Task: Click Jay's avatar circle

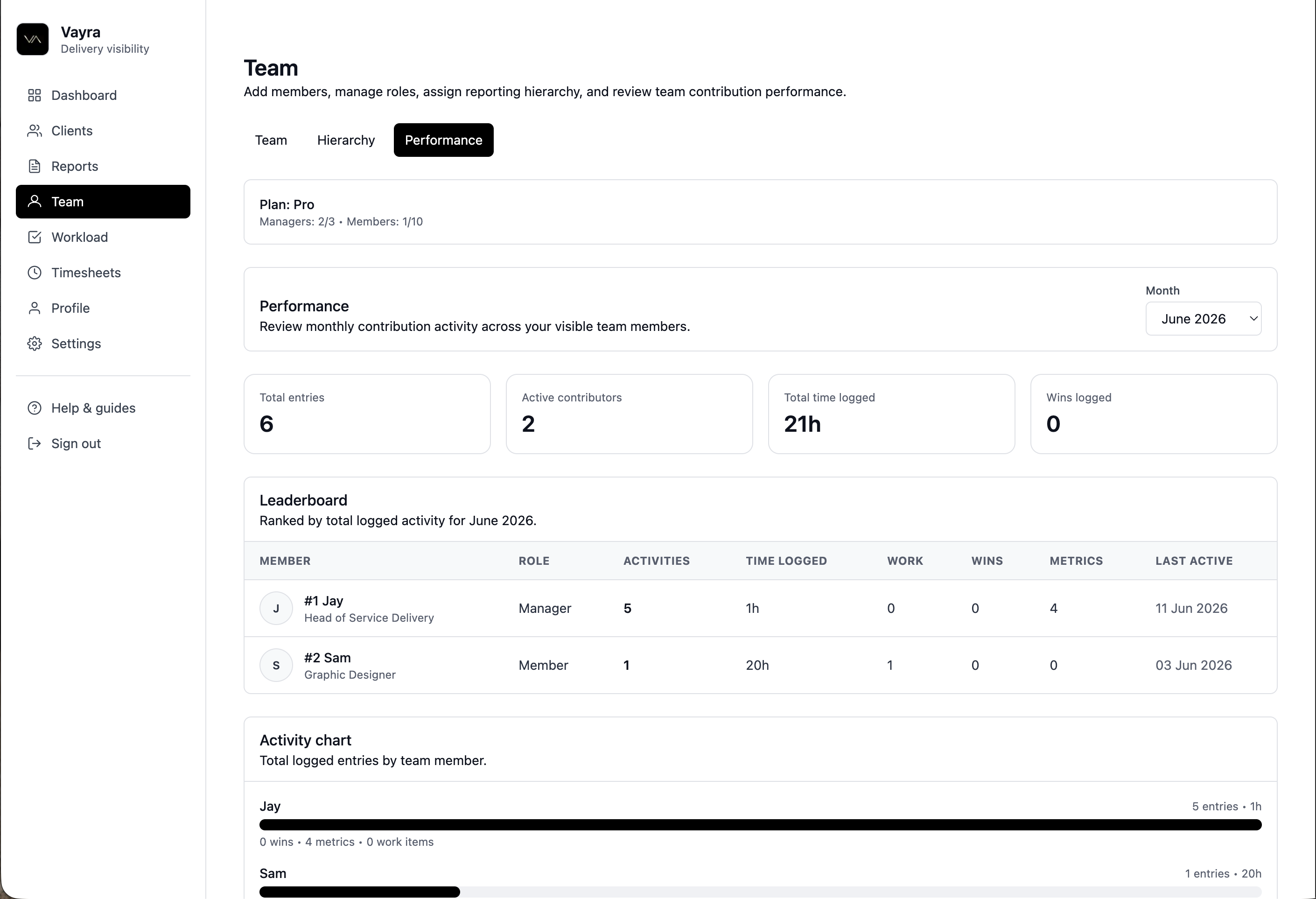Action: tap(276, 608)
